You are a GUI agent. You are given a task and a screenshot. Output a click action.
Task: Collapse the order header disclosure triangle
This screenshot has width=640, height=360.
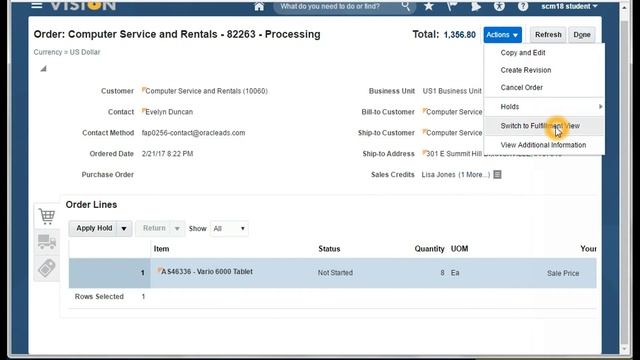click(x=43, y=69)
